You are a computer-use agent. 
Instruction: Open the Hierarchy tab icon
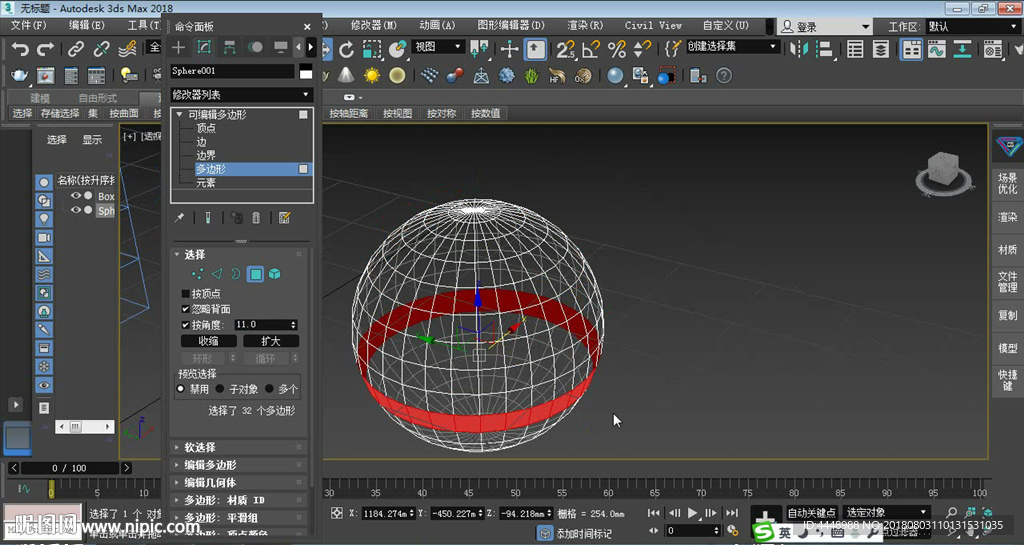click(229, 47)
